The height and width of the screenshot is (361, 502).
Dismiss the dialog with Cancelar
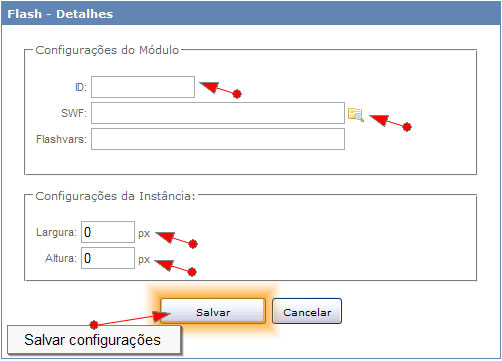[307, 311]
